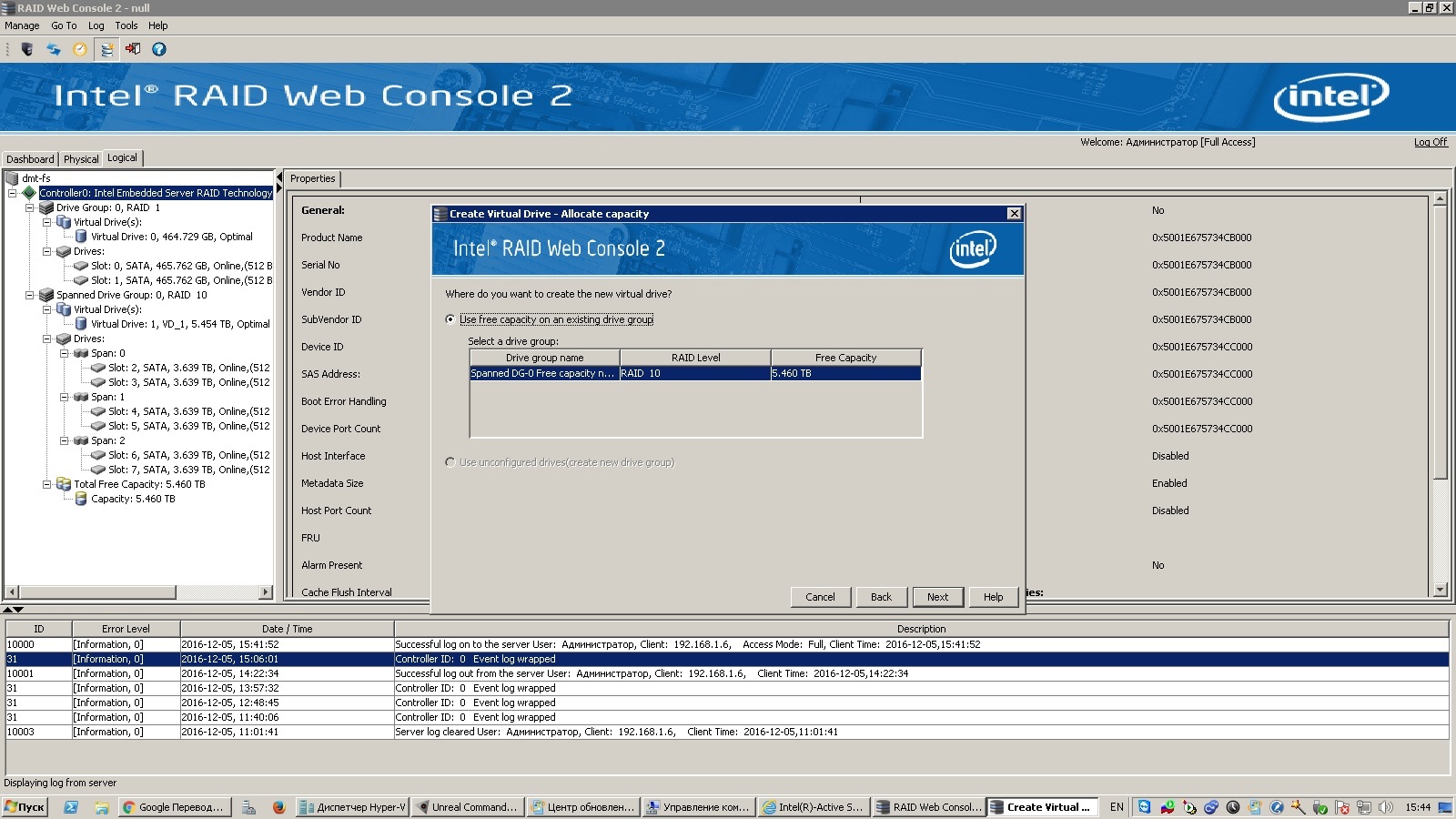Click the Controller0 diamond icon in the tree
The height and width of the screenshot is (819, 1456).
coord(29,193)
